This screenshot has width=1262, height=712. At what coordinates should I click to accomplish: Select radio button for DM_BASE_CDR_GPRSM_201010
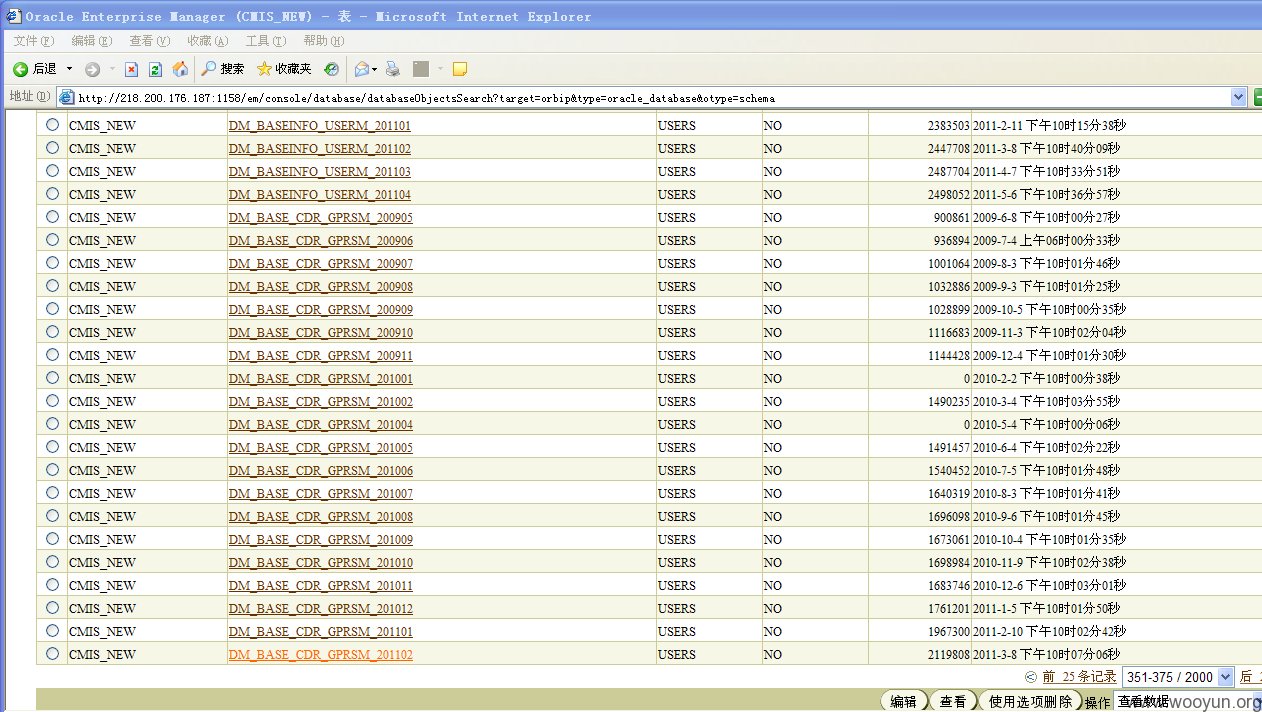coord(52,562)
